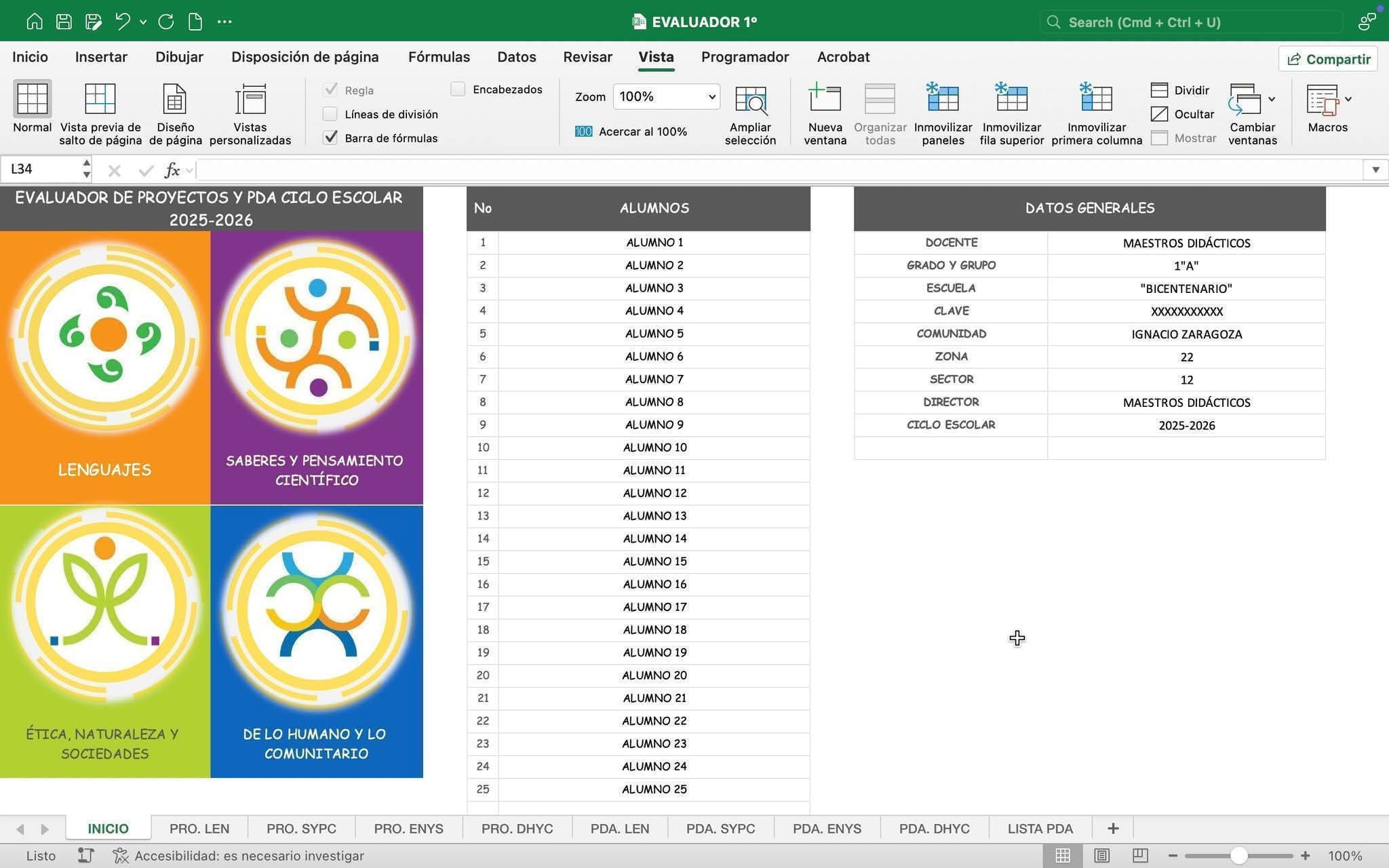Click the Search field in title bar
This screenshot has height=868, width=1389.
coord(1191,22)
